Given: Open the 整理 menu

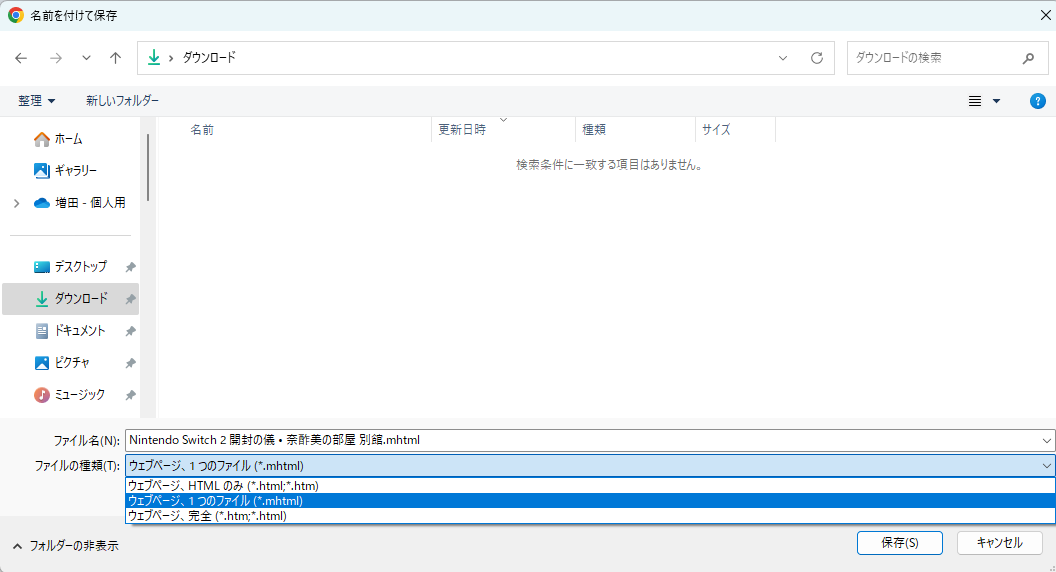Looking at the screenshot, I should point(36,101).
